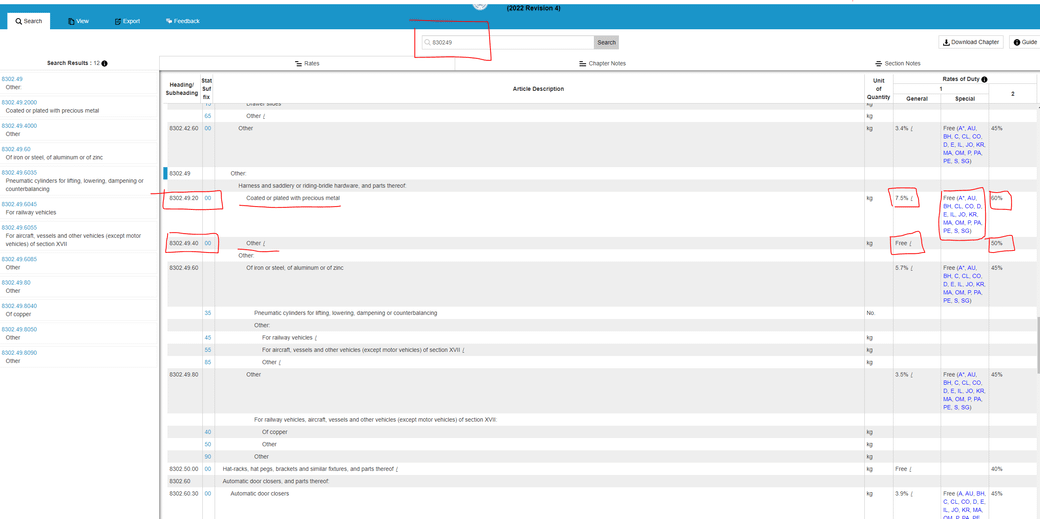
Task: Click the Download Chapter button
Action: click(971, 42)
